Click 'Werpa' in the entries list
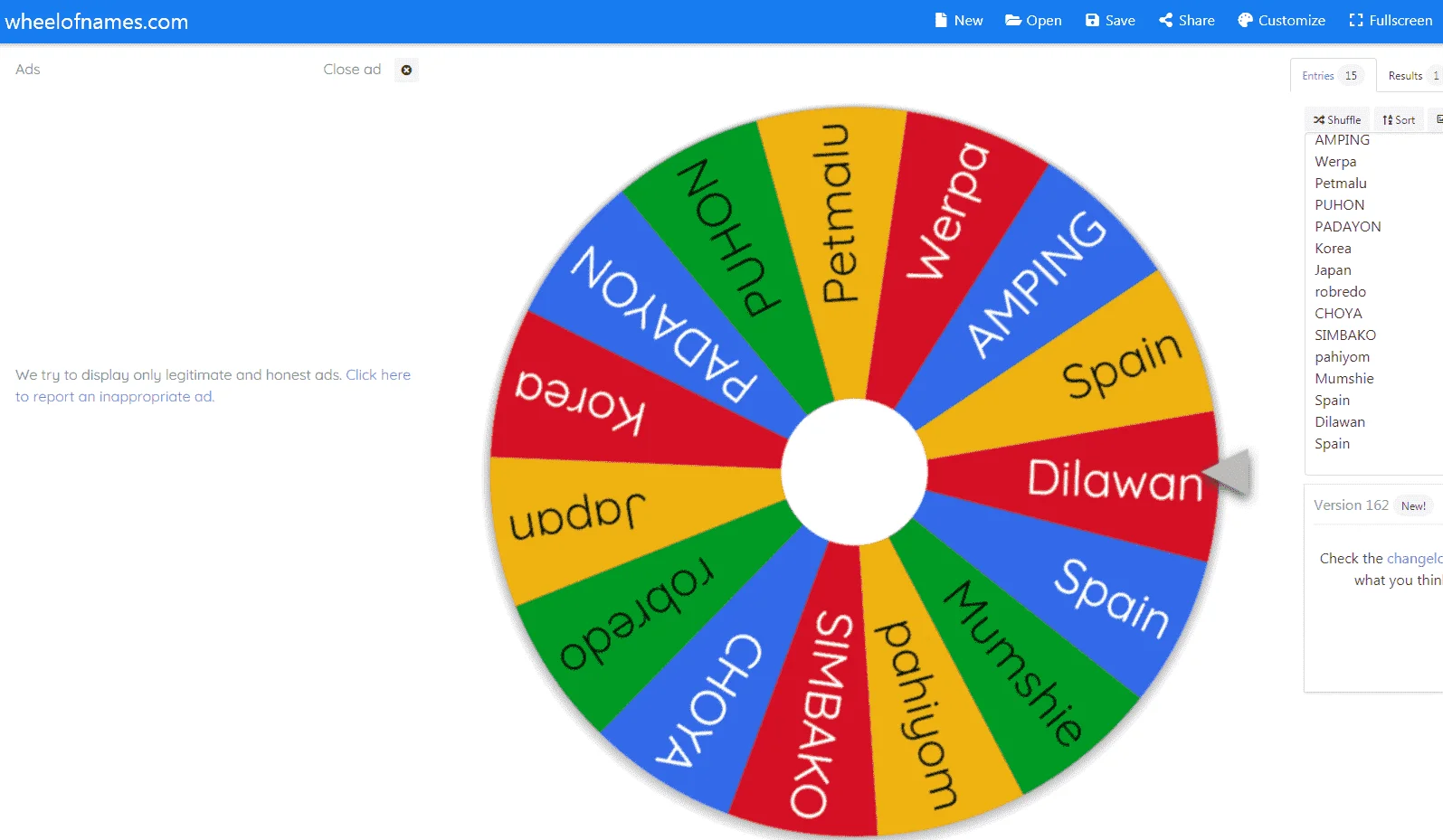The width and height of the screenshot is (1443, 840). [x=1335, y=162]
